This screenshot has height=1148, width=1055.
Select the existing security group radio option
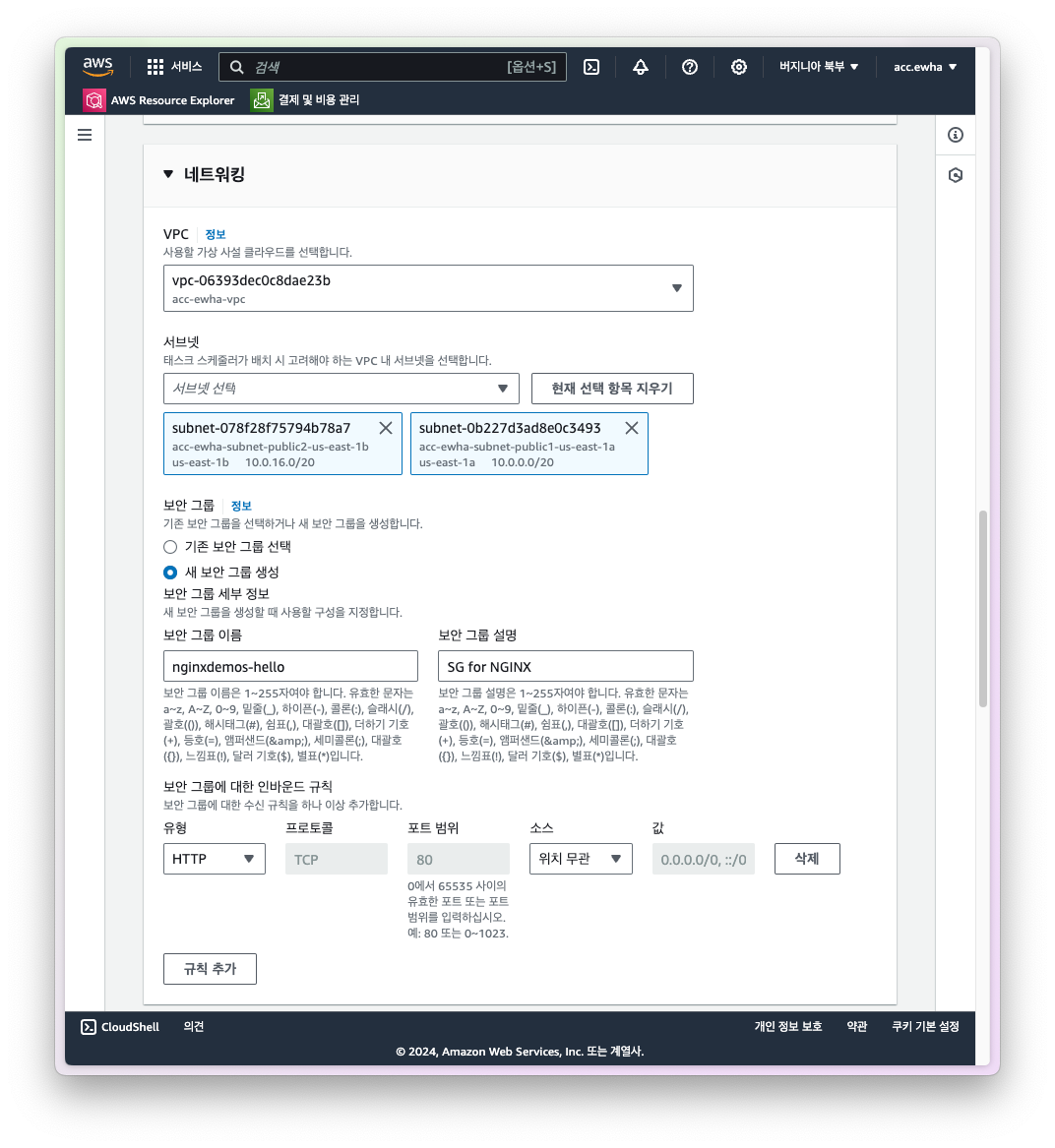[x=170, y=547]
